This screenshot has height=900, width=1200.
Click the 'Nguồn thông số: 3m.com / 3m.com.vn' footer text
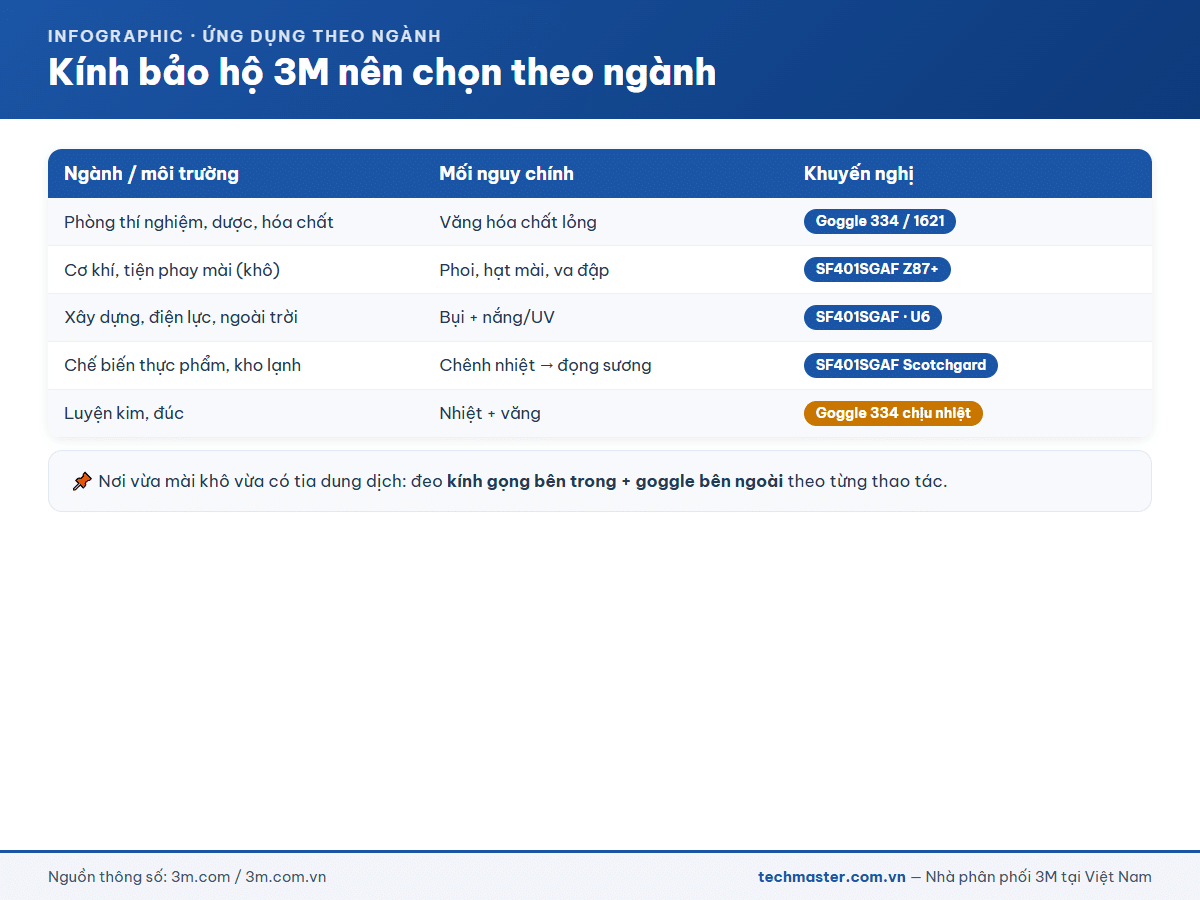pyautogui.click(x=187, y=877)
